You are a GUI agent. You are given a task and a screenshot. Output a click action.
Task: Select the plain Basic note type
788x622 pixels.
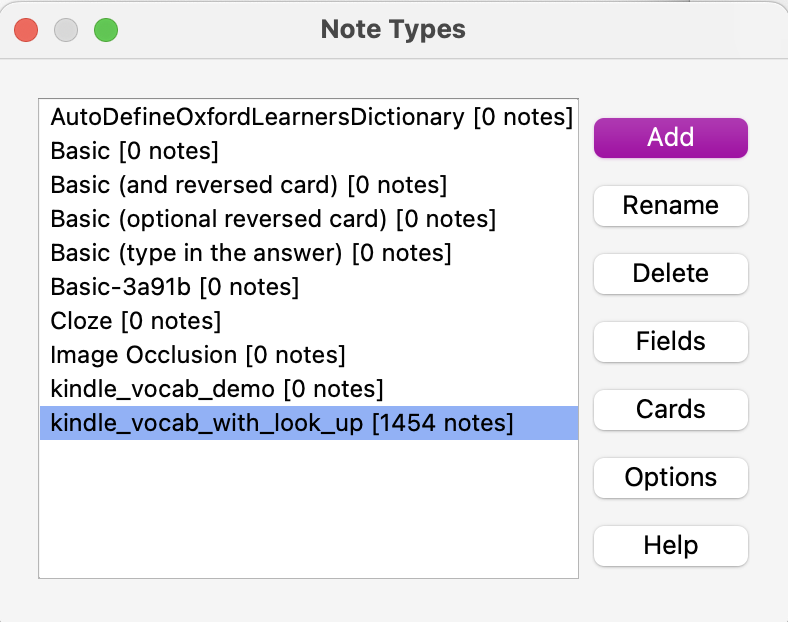134,151
